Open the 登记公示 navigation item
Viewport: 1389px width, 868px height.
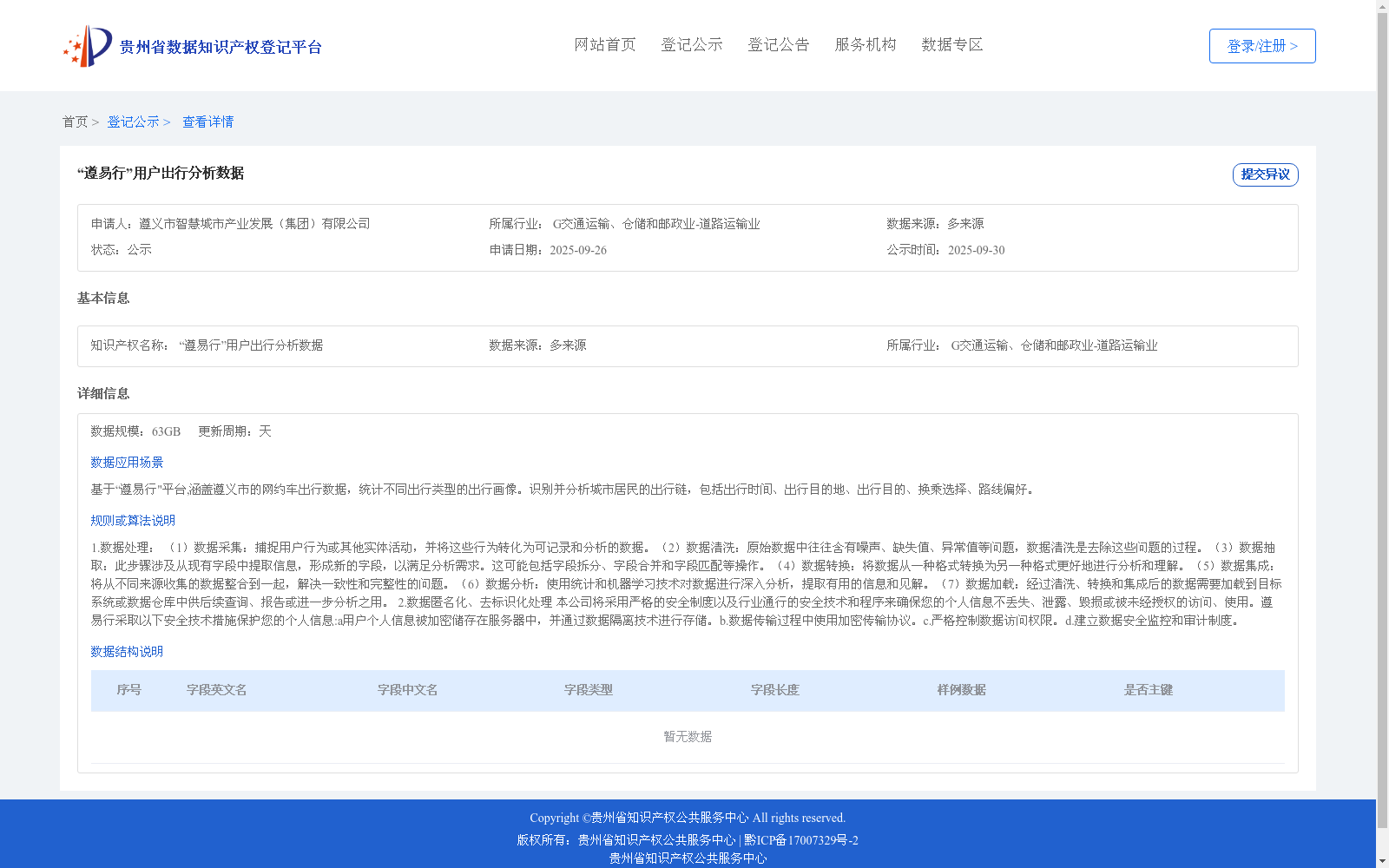(692, 45)
